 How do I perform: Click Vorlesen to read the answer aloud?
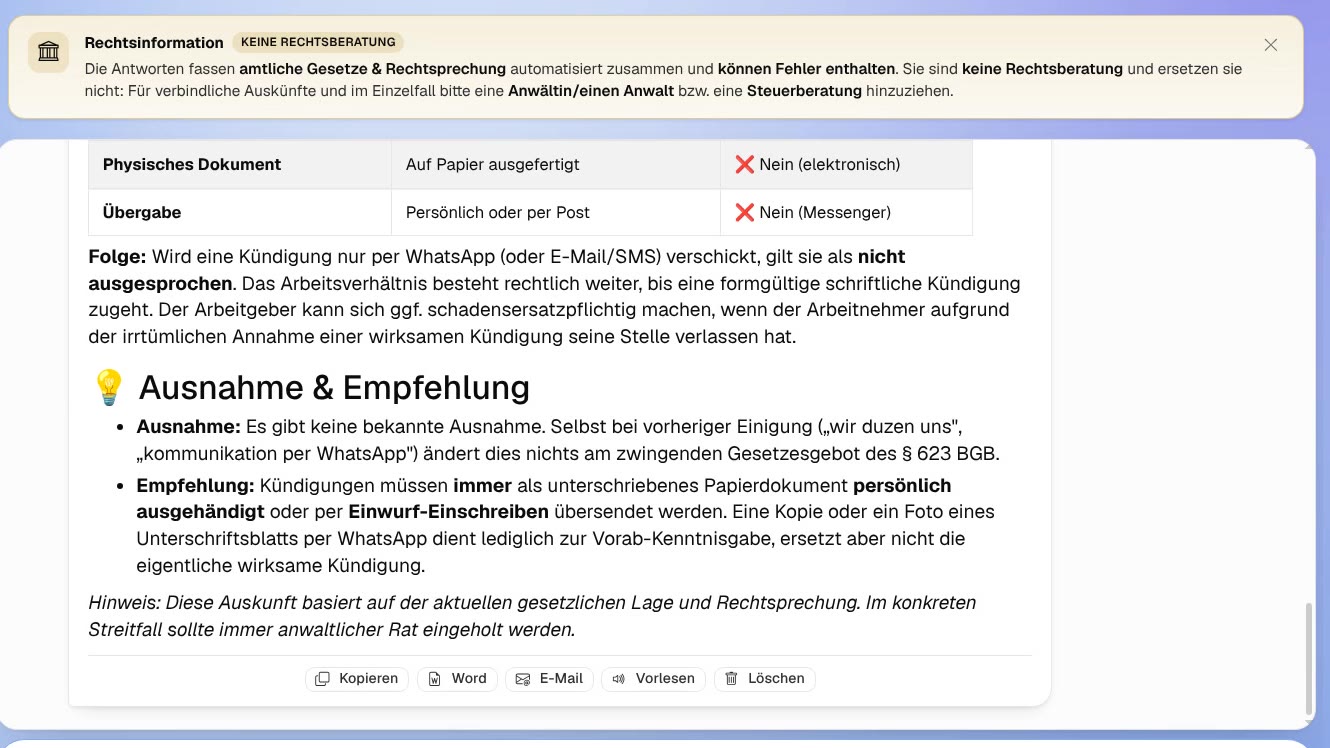[x=653, y=679]
